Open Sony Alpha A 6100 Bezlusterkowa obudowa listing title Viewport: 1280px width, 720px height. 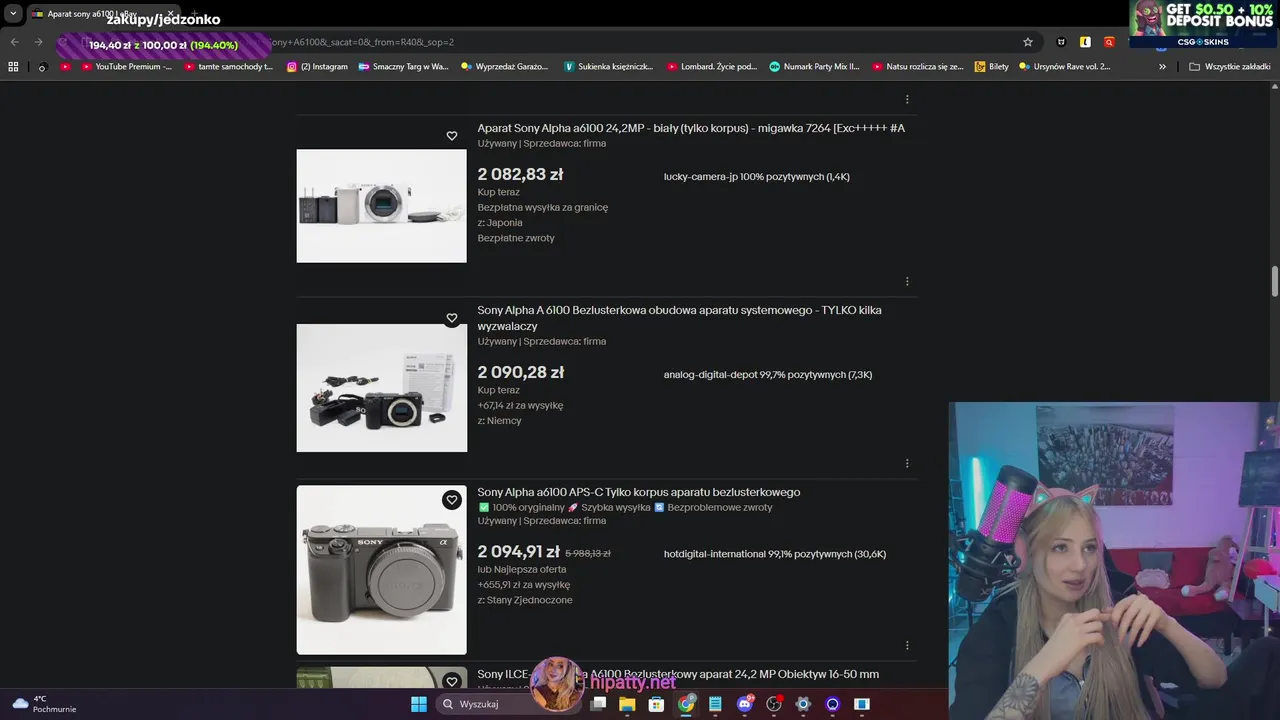pyautogui.click(x=679, y=318)
